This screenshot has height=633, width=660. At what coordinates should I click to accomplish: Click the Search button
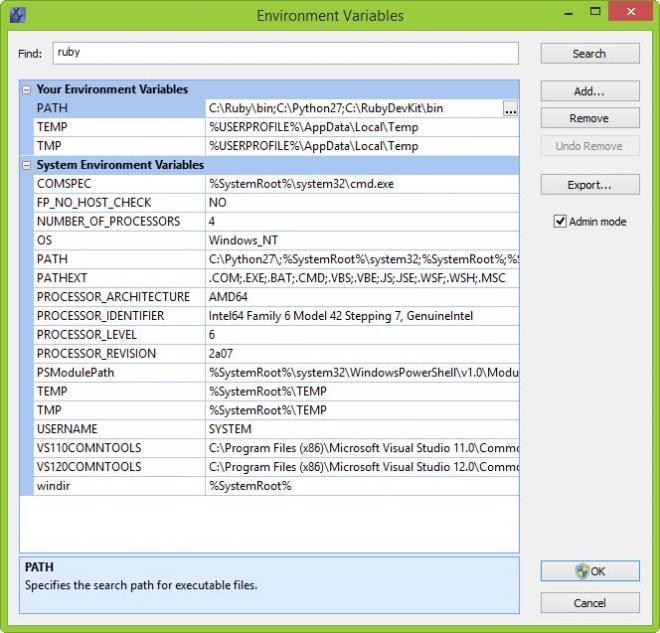click(x=590, y=53)
